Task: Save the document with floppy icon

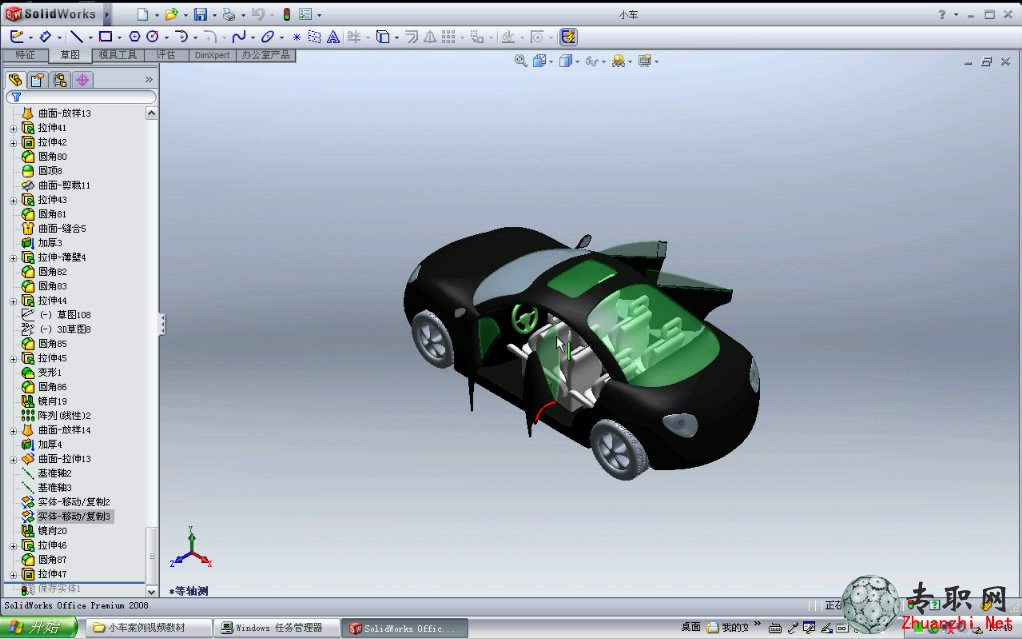Action: point(200,14)
